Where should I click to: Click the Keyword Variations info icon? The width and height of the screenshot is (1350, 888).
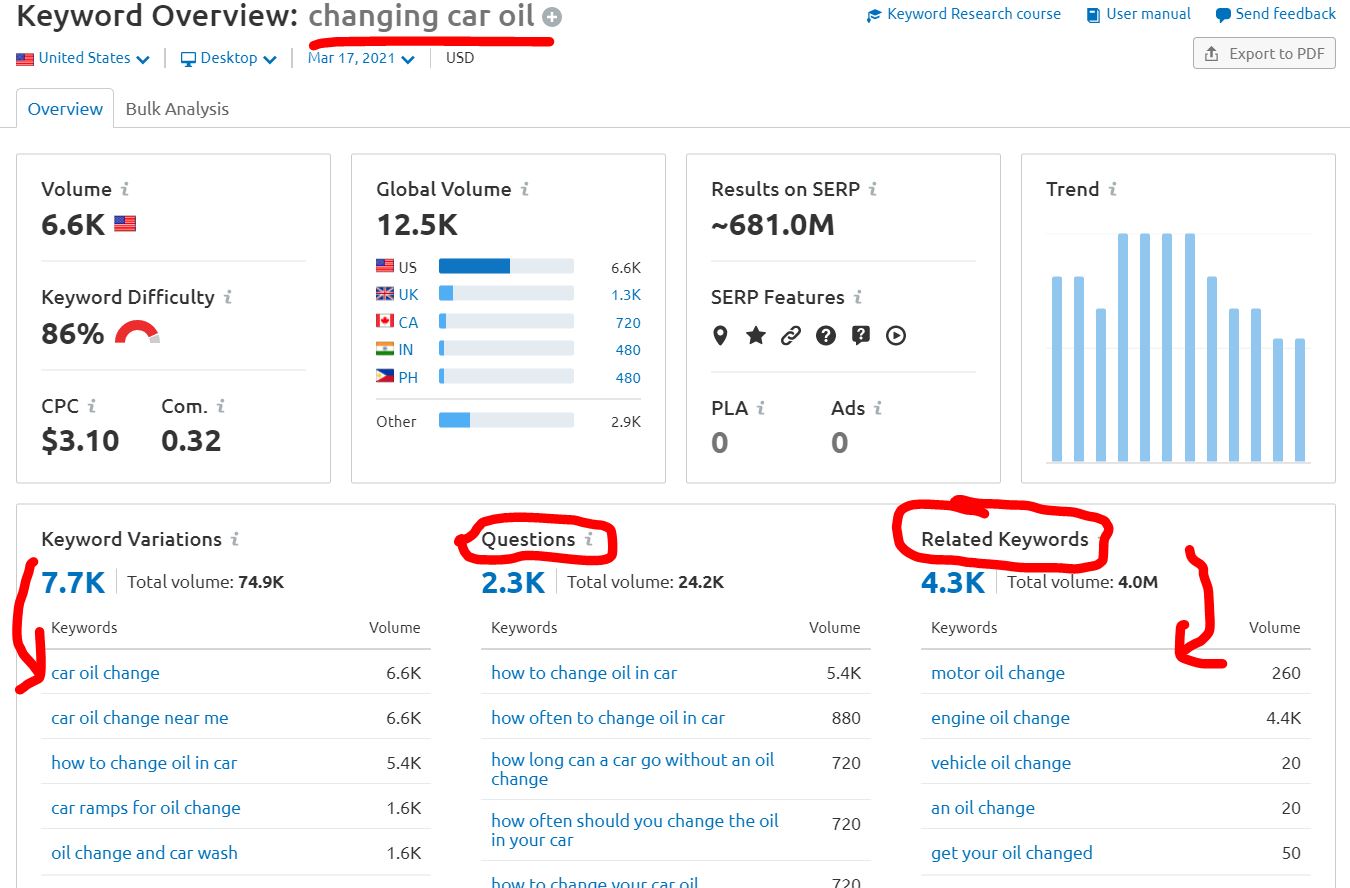coord(235,539)
